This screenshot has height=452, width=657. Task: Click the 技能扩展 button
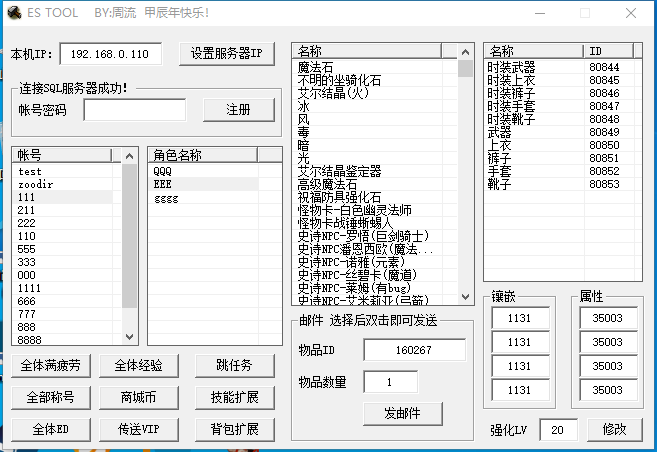pyautogui.click(x=235, y=398)
